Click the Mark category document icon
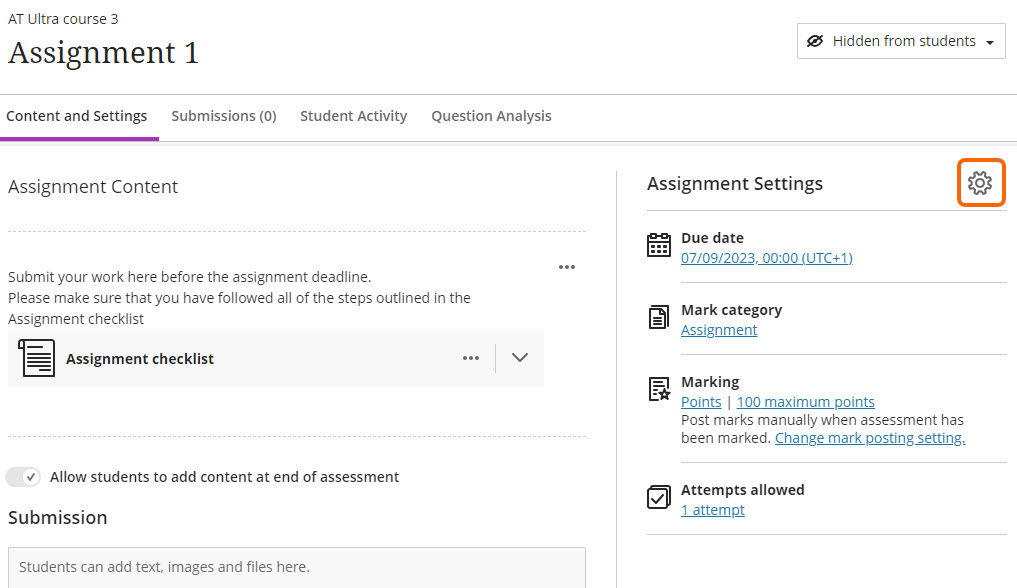This screenshot has height=588, width=1017. tap(659, 318)
